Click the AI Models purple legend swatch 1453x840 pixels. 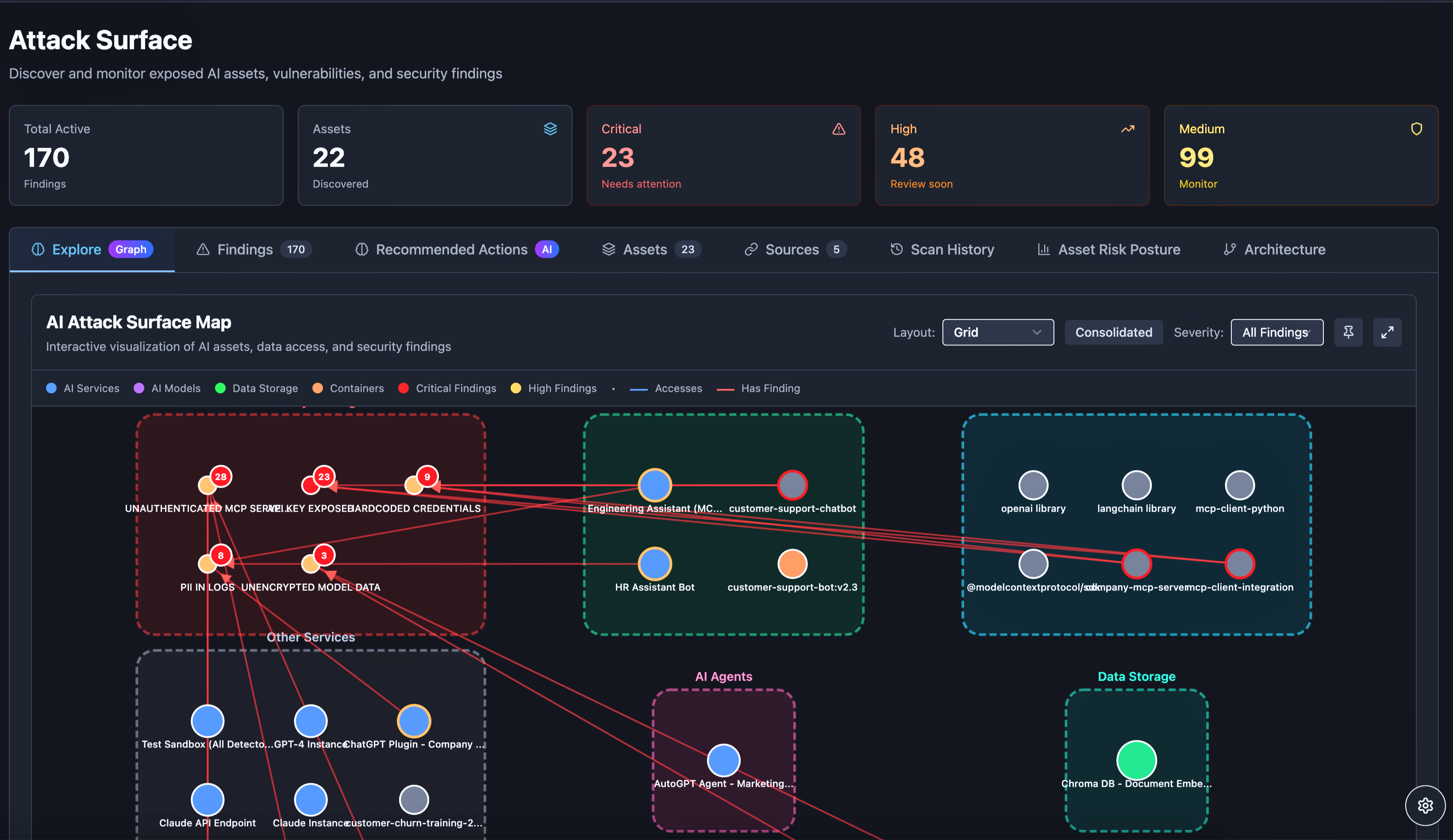coord(139,388)
